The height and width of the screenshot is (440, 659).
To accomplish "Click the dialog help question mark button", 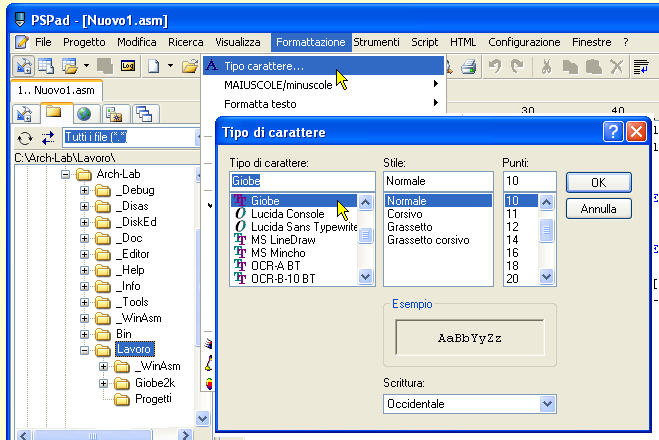I will [x=614, y=132].
